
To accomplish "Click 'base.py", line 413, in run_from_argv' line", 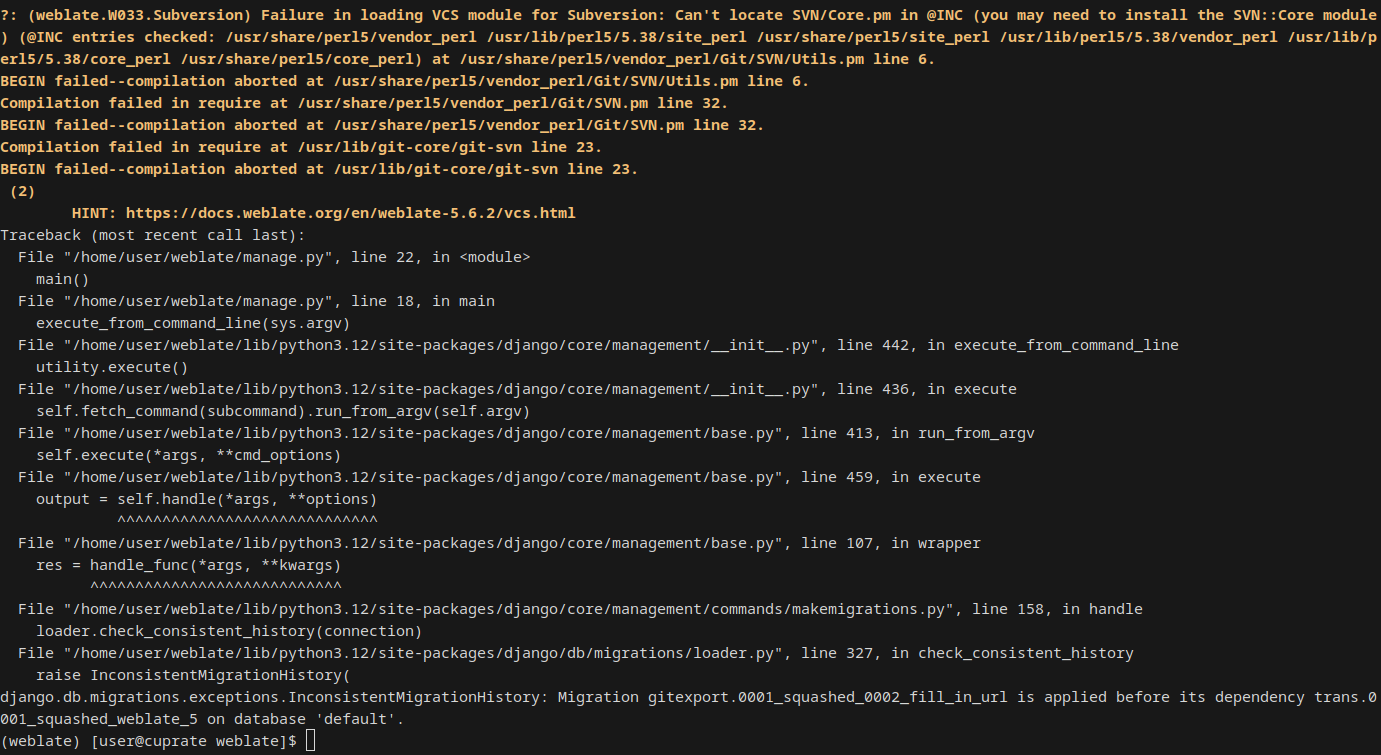I will click(526, 433).
